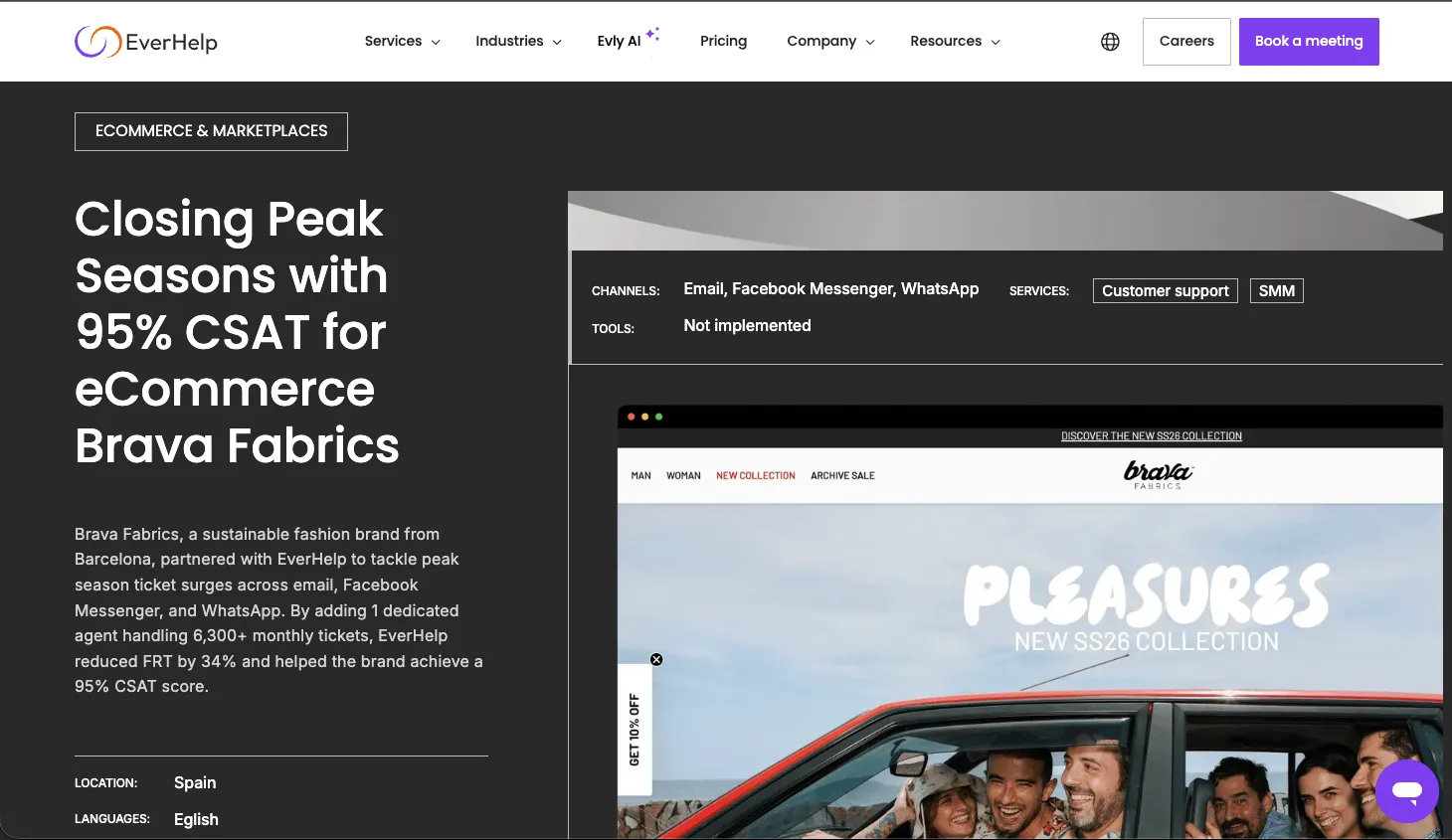Viewport: 1452px width, 840px height.
Task: Expand the Services dropdown
Action: (402, 41)
